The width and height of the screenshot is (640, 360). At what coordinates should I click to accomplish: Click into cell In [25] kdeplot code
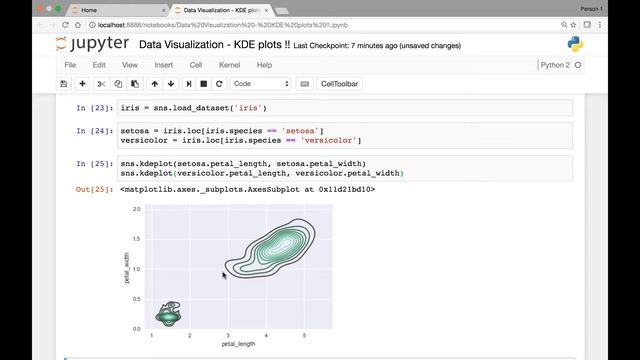pos(345,168)
